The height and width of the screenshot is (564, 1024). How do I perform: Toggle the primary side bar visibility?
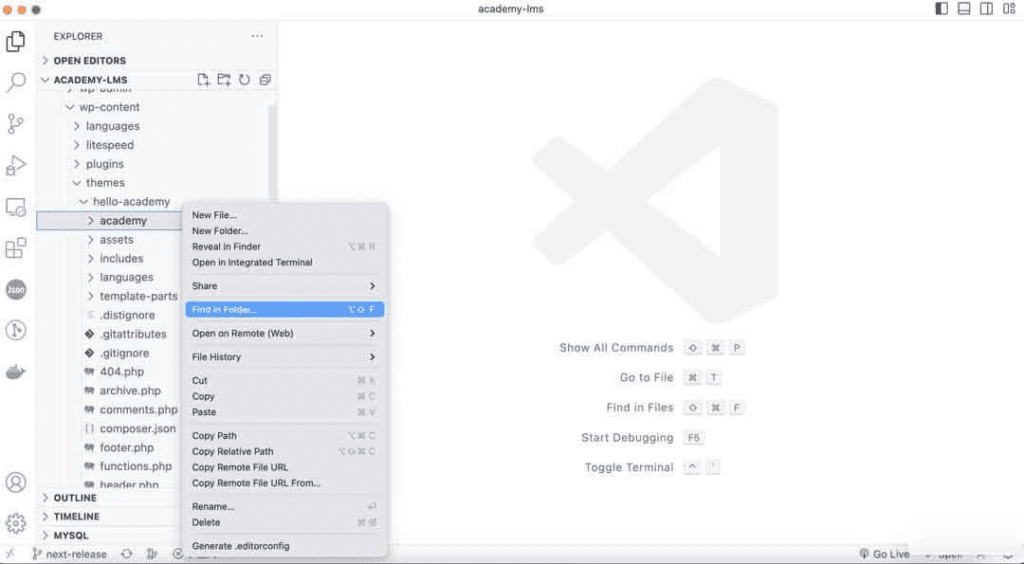click(x=941, y=9)
